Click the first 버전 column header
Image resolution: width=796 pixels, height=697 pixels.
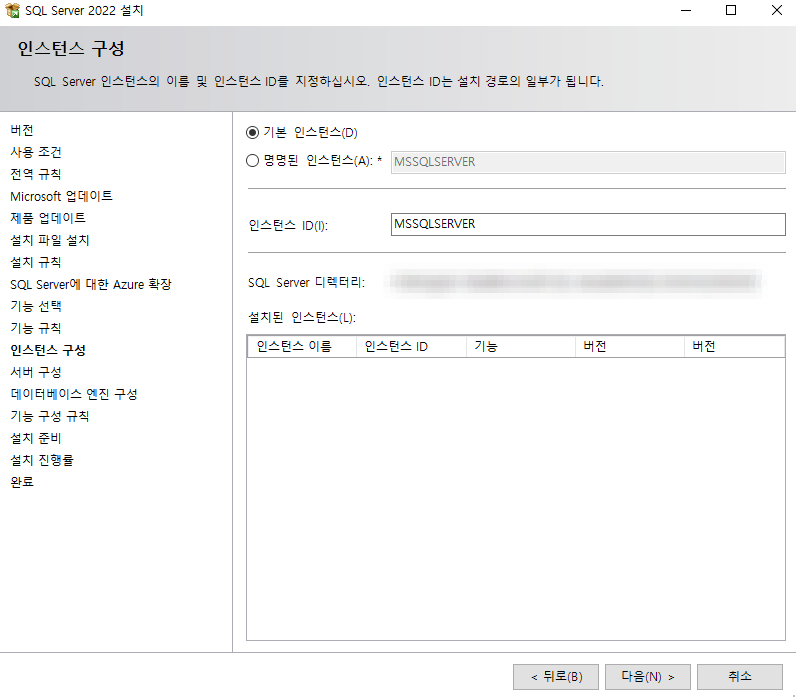629,346
